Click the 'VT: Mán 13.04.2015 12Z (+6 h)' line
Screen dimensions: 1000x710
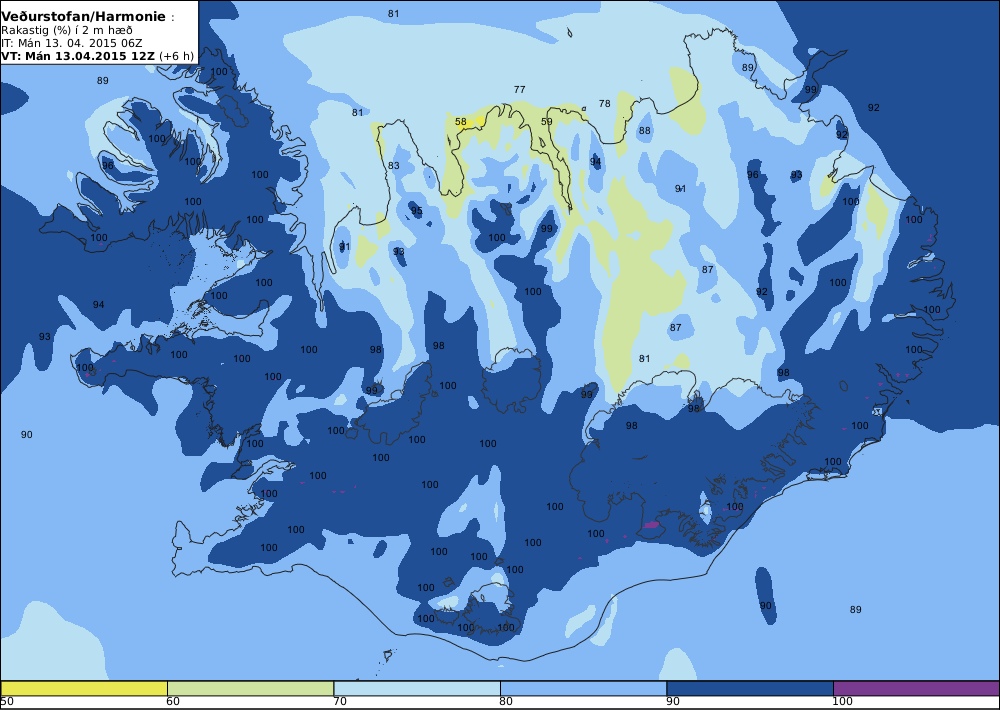pyautogui.click(x=97, y=56)
